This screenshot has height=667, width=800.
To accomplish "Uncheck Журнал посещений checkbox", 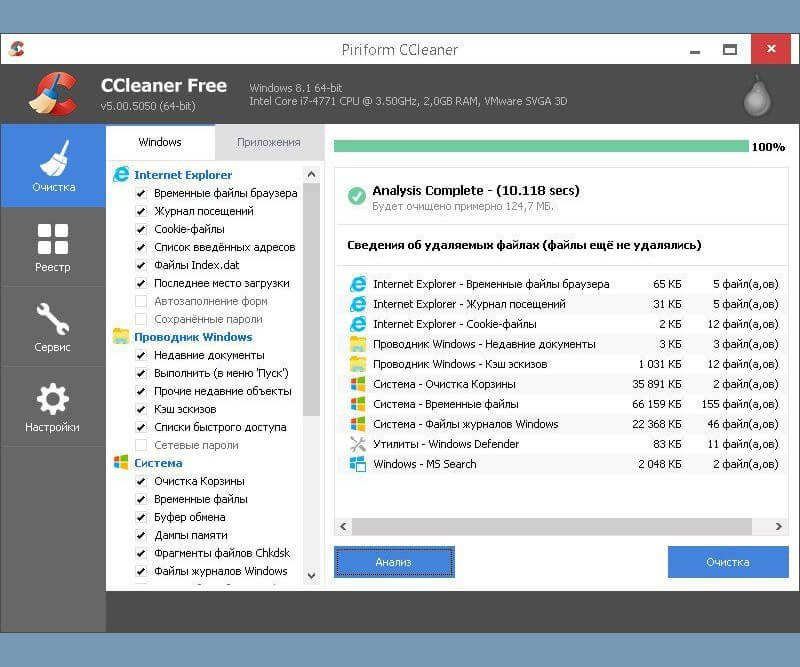I will point(141,211).
